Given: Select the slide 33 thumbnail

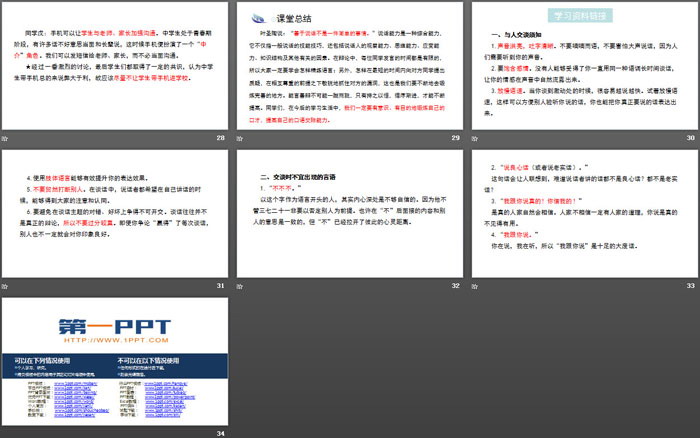Looking at the screenshot, I should 582,213.
